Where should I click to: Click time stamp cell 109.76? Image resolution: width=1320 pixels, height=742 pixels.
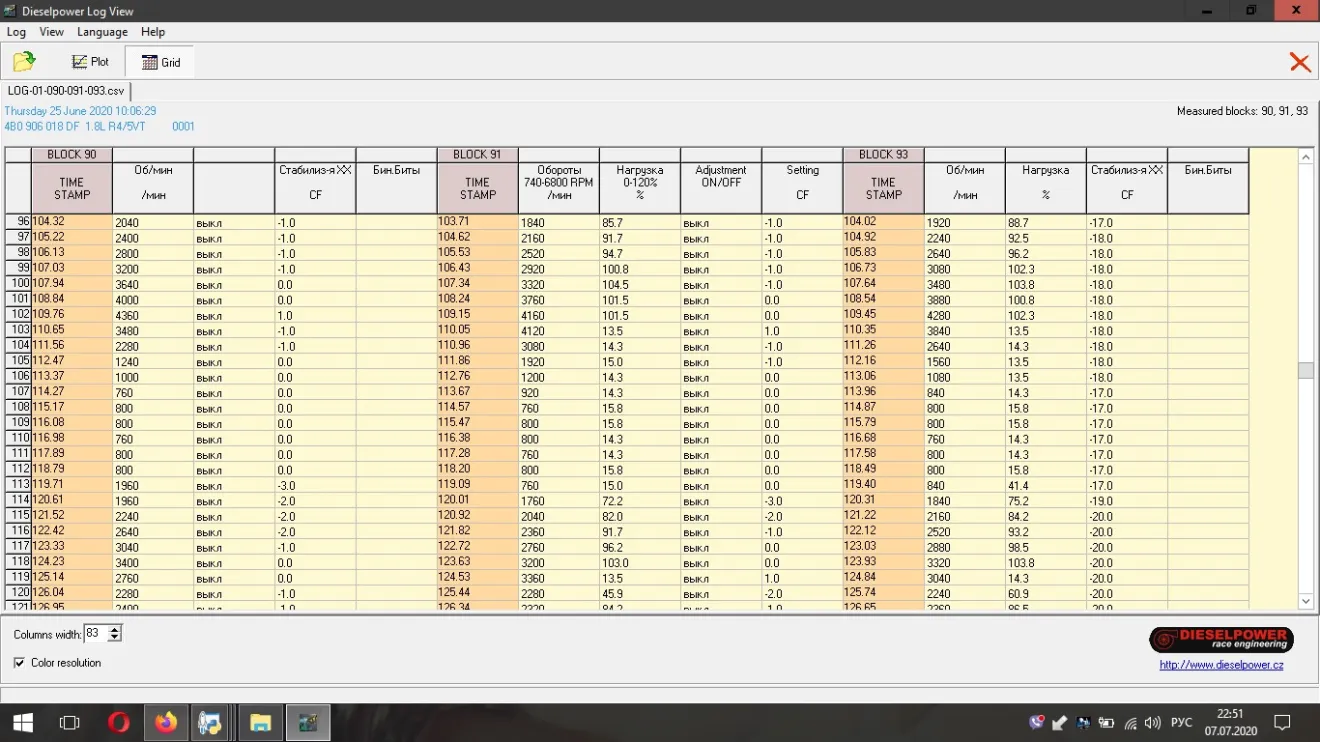click(72, 315)
